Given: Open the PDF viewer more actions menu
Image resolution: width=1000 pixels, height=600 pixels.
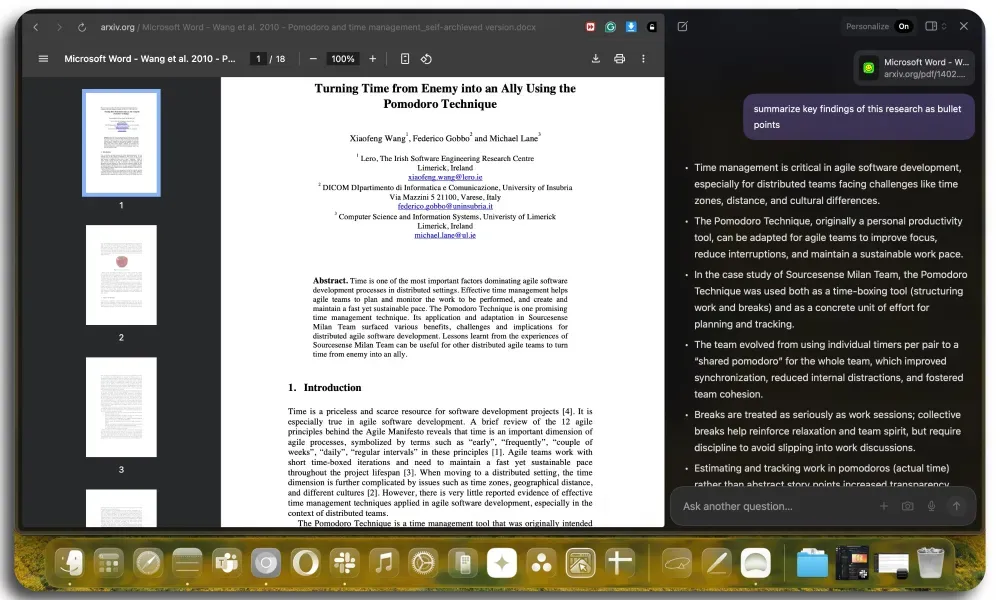Looking at the screenshot, I should [x=643, y=59].
